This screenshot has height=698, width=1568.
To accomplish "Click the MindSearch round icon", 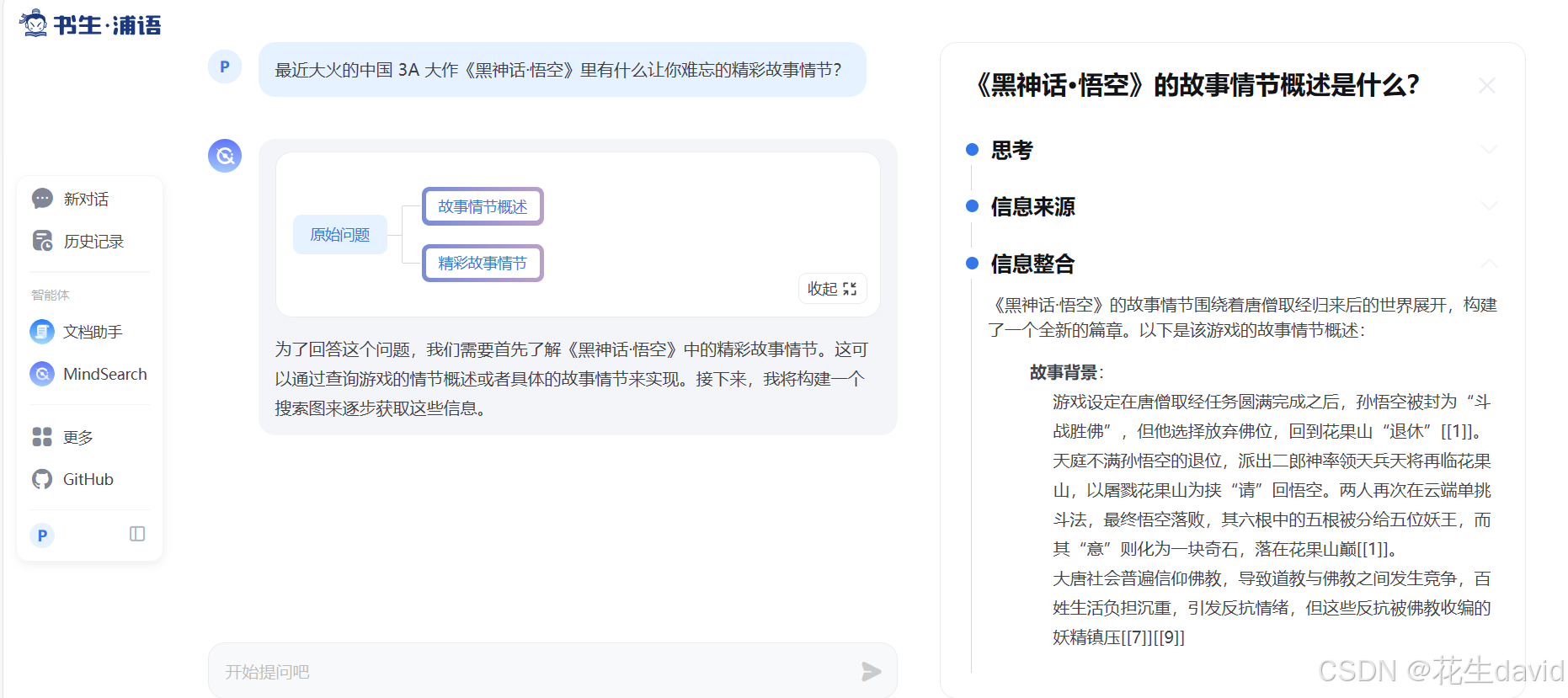I will pyautogui.click(x=42, y=374).
